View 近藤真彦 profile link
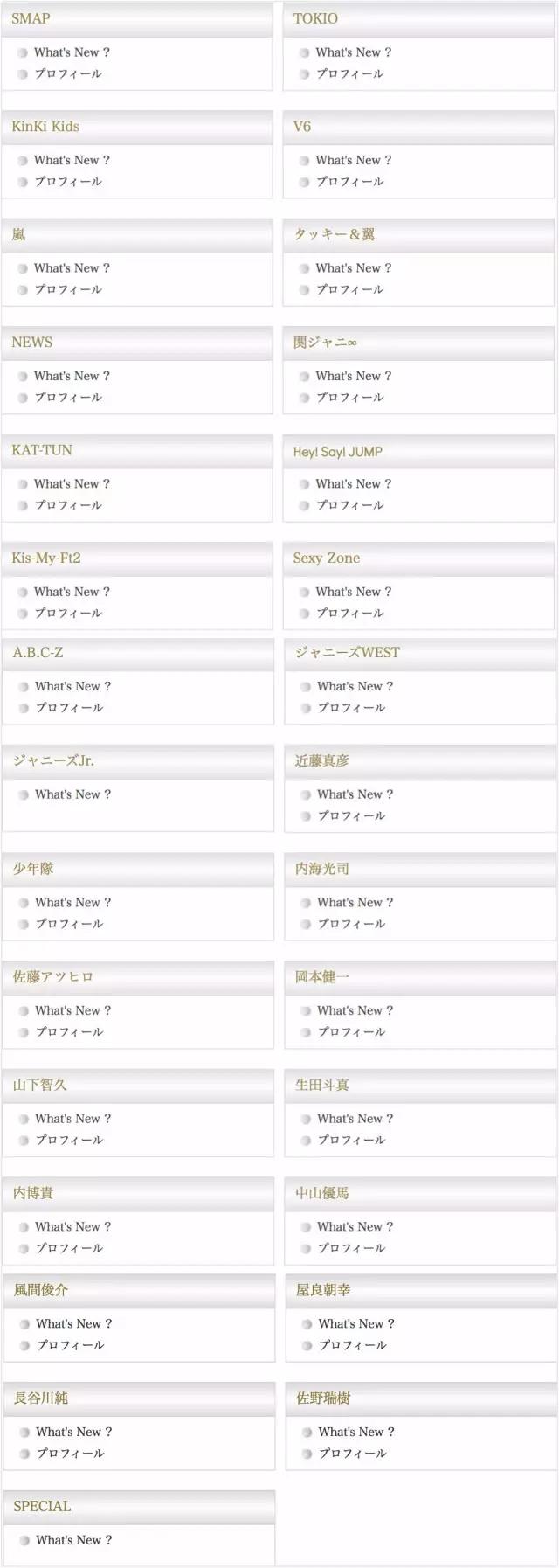This screenshot has height=1568, width=559. tap(351, 815)
